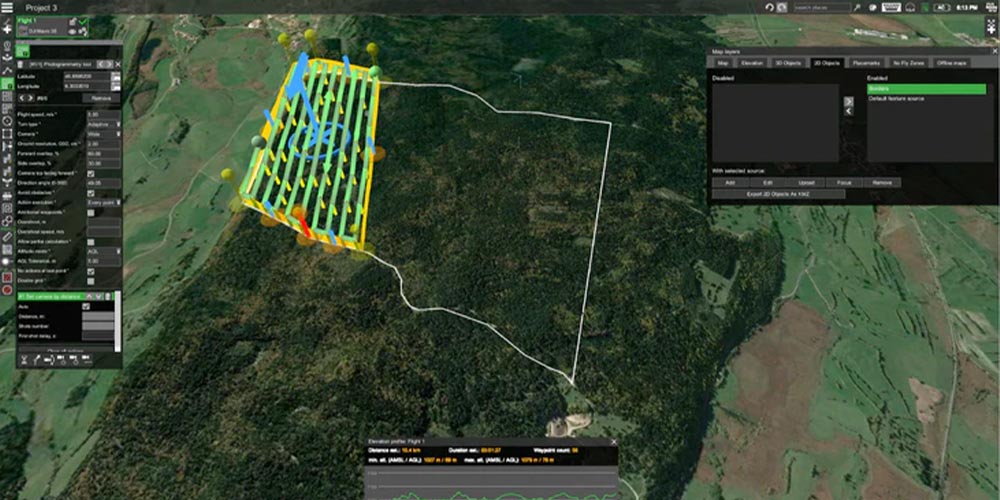Viewport: 1000px width, 500px height.
Task: Switch to the Placemarks tab
Action: click(x=866, y=63)
